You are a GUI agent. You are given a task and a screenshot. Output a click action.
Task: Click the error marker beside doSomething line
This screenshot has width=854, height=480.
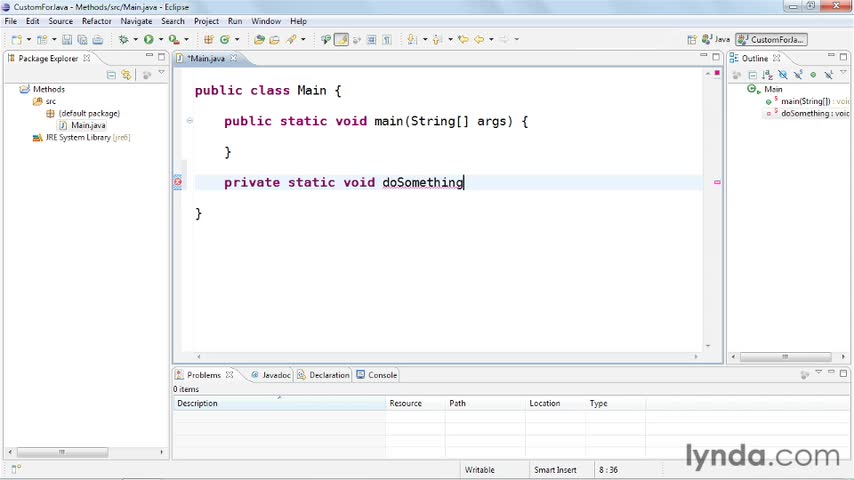(178, 182)
